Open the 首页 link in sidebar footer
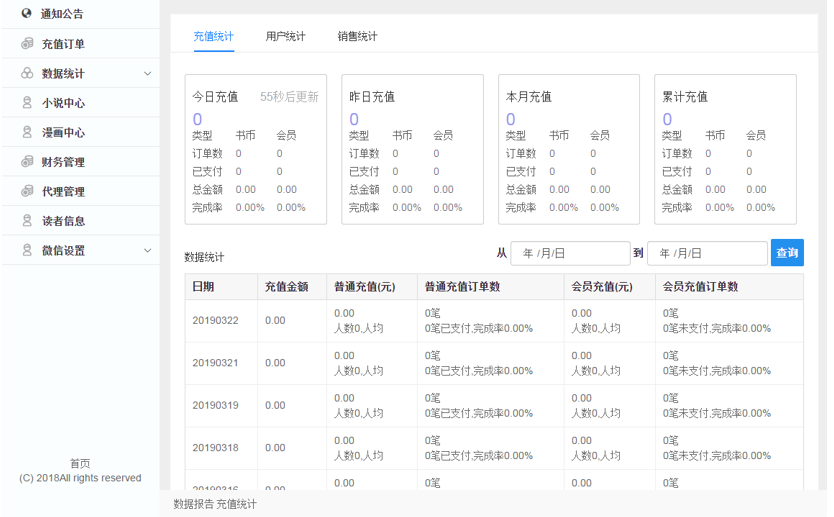 (80, 463)
